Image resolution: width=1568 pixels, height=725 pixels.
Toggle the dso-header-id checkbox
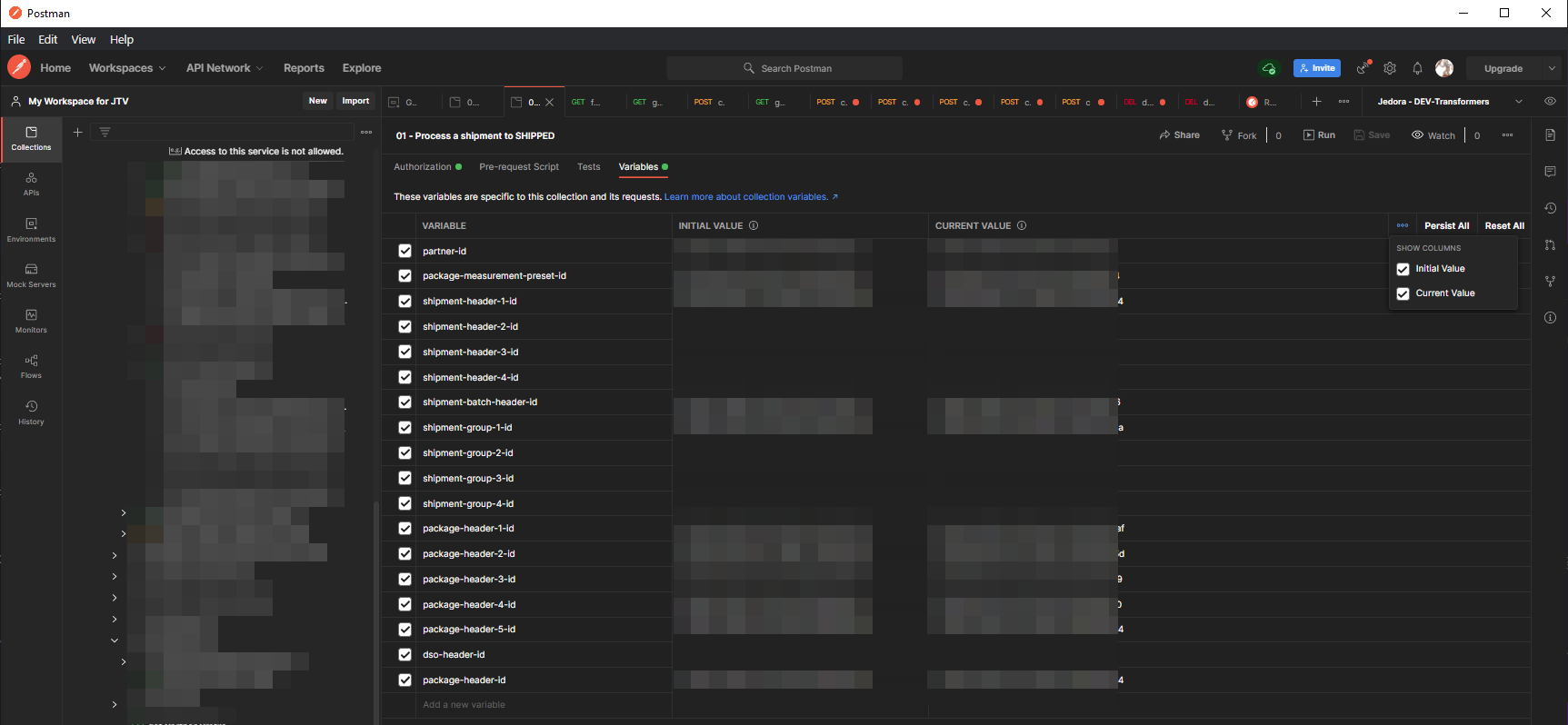(404, 654)
